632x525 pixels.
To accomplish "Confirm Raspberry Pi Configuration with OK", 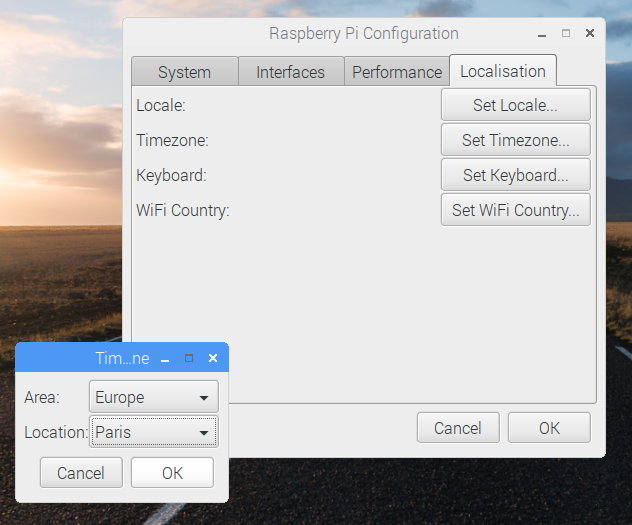I will 549,428.
